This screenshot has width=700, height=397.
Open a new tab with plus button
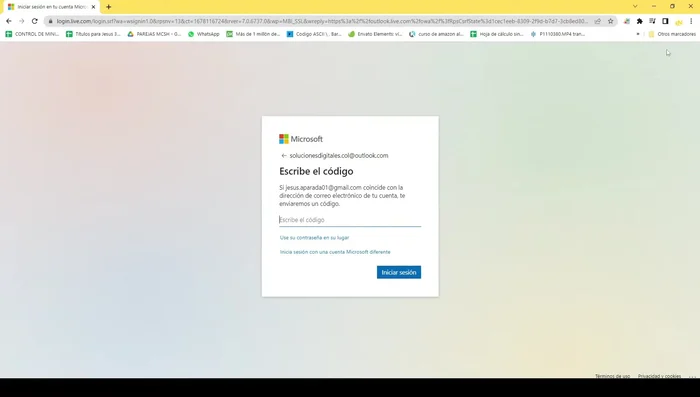coord(108,7)
